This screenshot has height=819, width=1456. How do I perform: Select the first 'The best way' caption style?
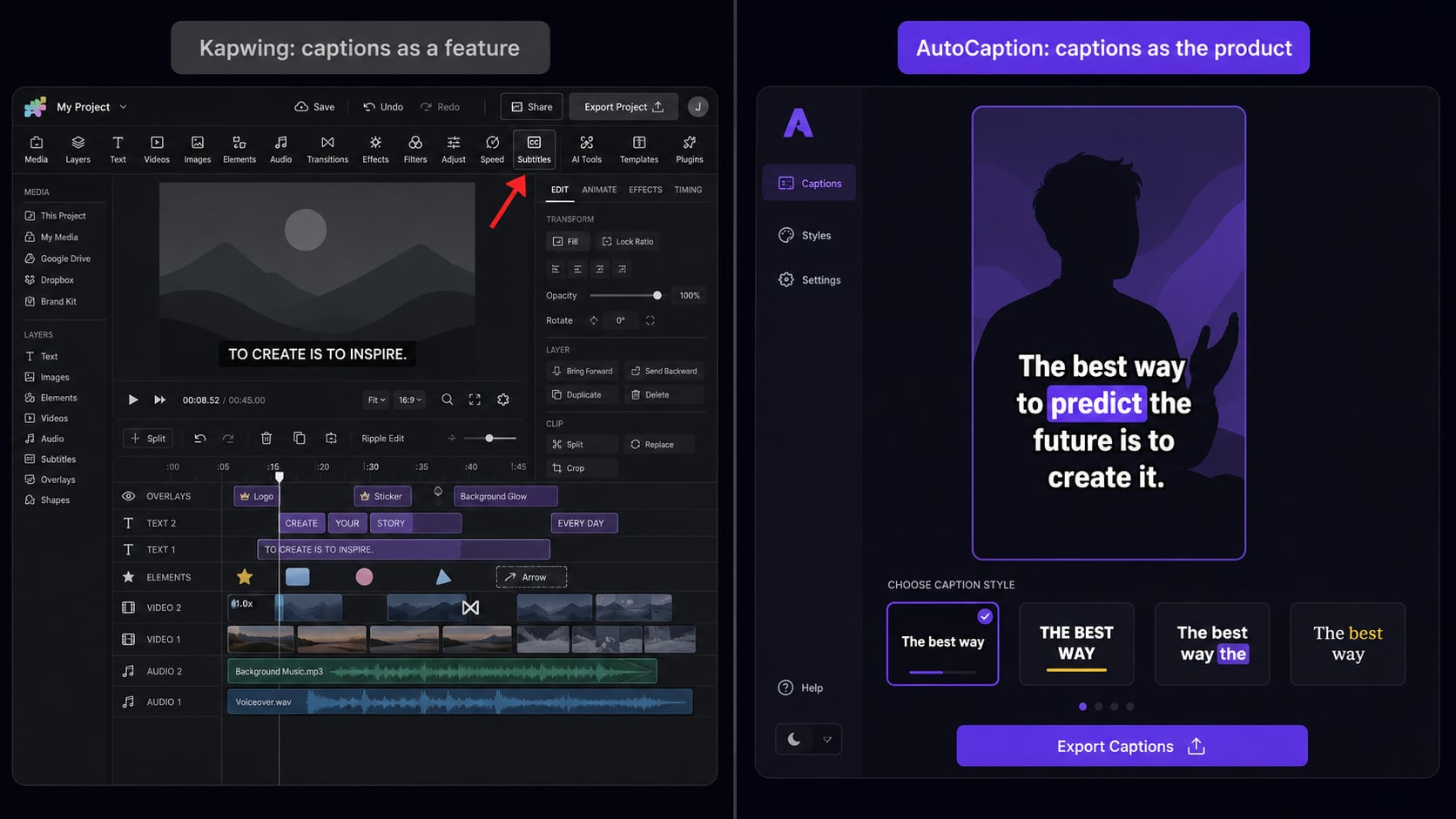tap(942, 644)
